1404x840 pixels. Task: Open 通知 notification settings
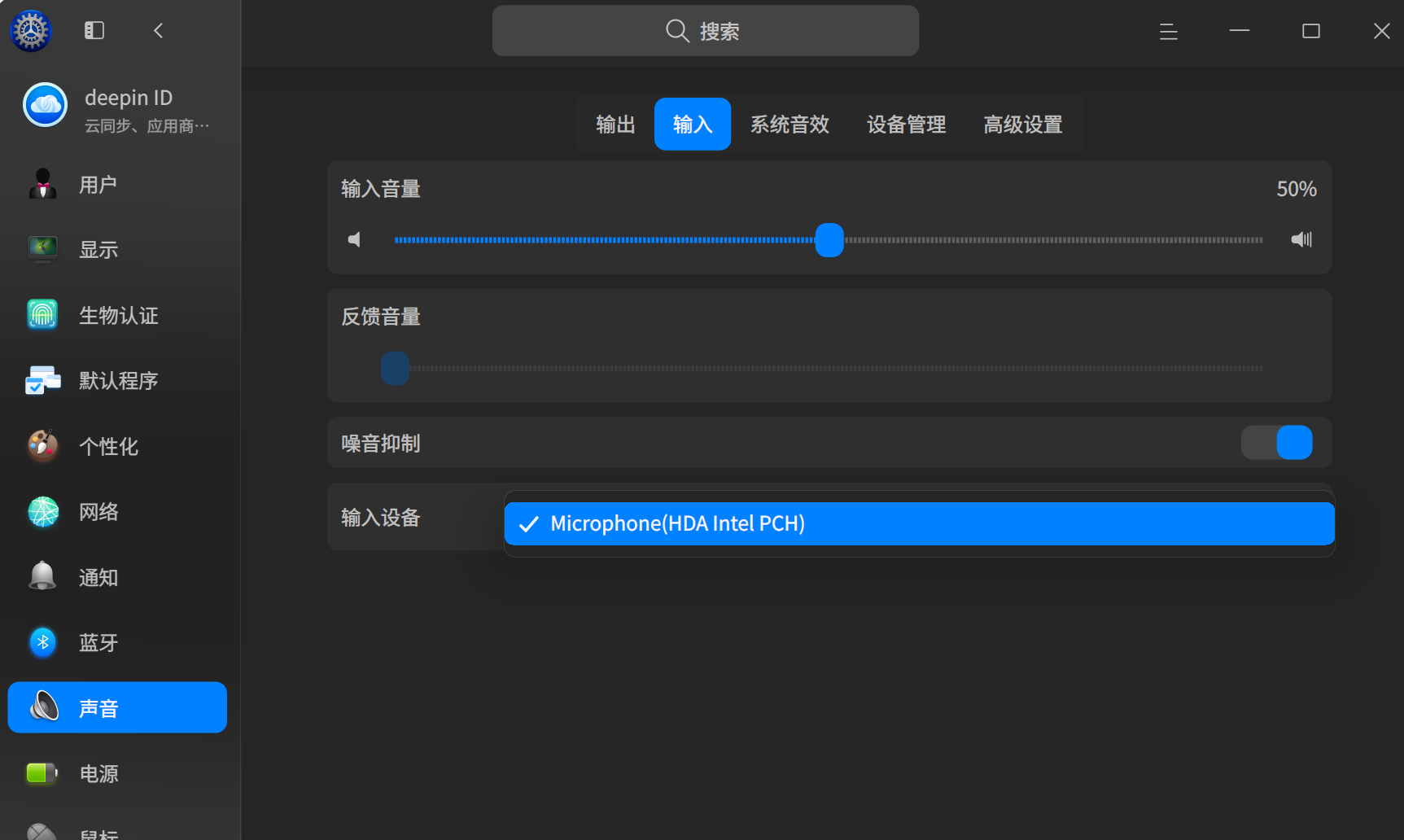pyautogui.click(x=117, y=577)
